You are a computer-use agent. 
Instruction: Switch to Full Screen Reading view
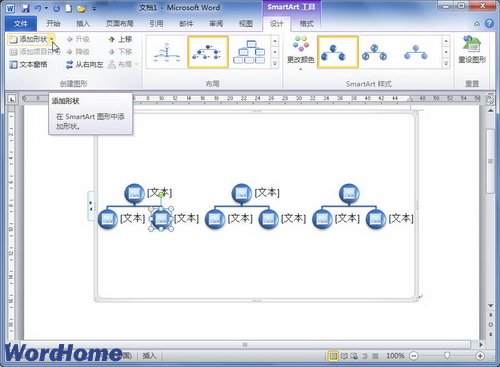(x=344, y=356)
